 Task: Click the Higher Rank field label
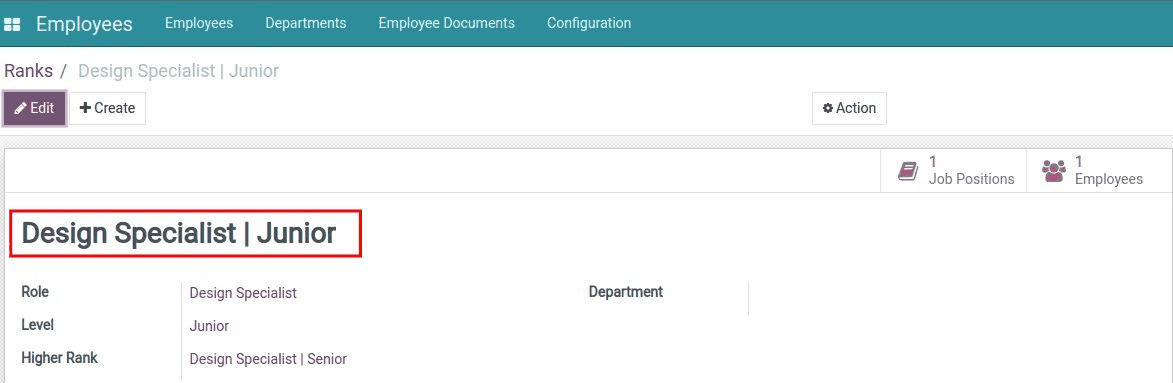pyautogui.click(x=59, y=358)
